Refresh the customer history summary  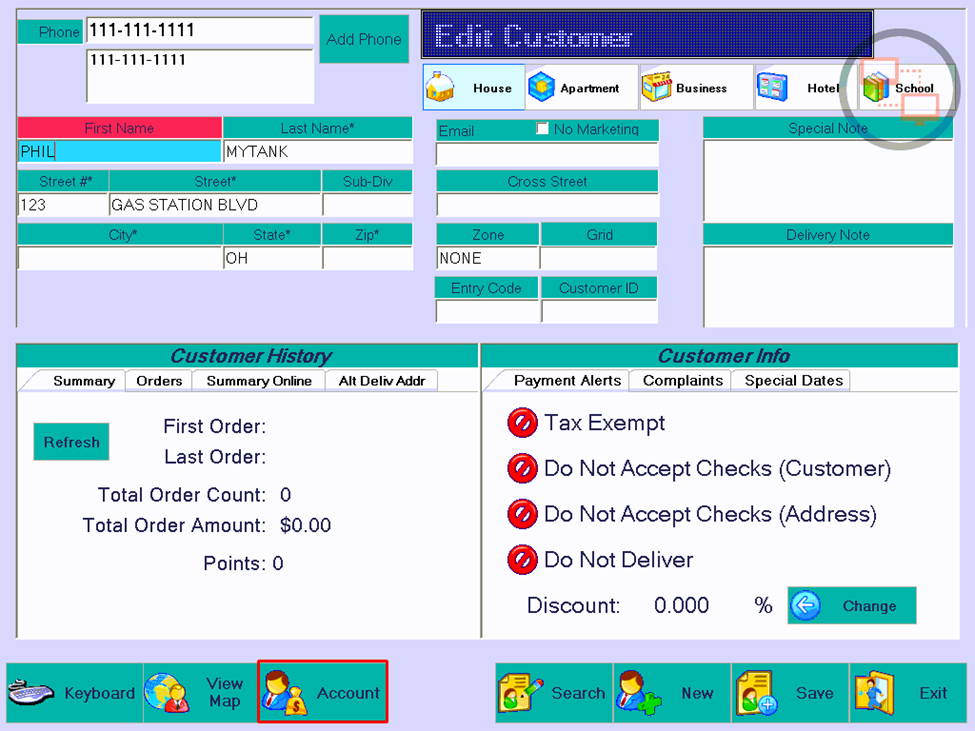pos(72,442)
